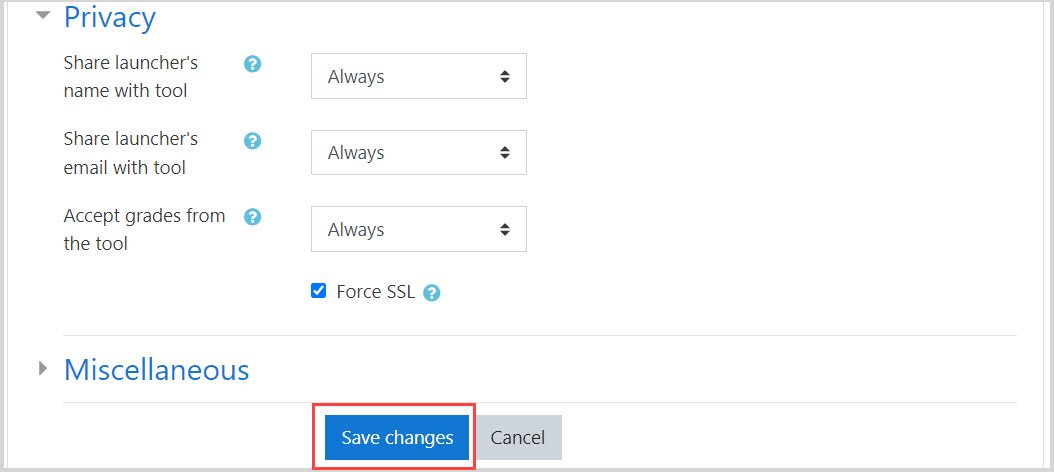The height and width of the screenshot is (472, 1054).
Task: Collapse the Privacy section arrow
Action: pos(43,16)
